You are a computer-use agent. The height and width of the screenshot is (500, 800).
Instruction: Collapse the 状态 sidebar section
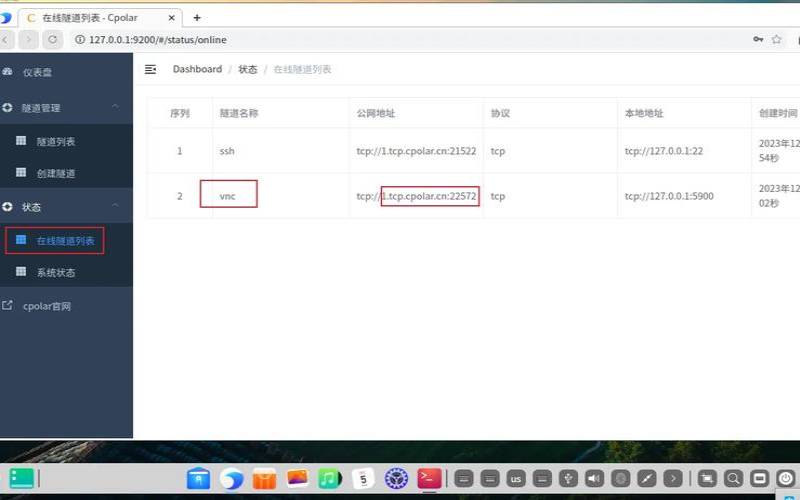tap(66, 207)
